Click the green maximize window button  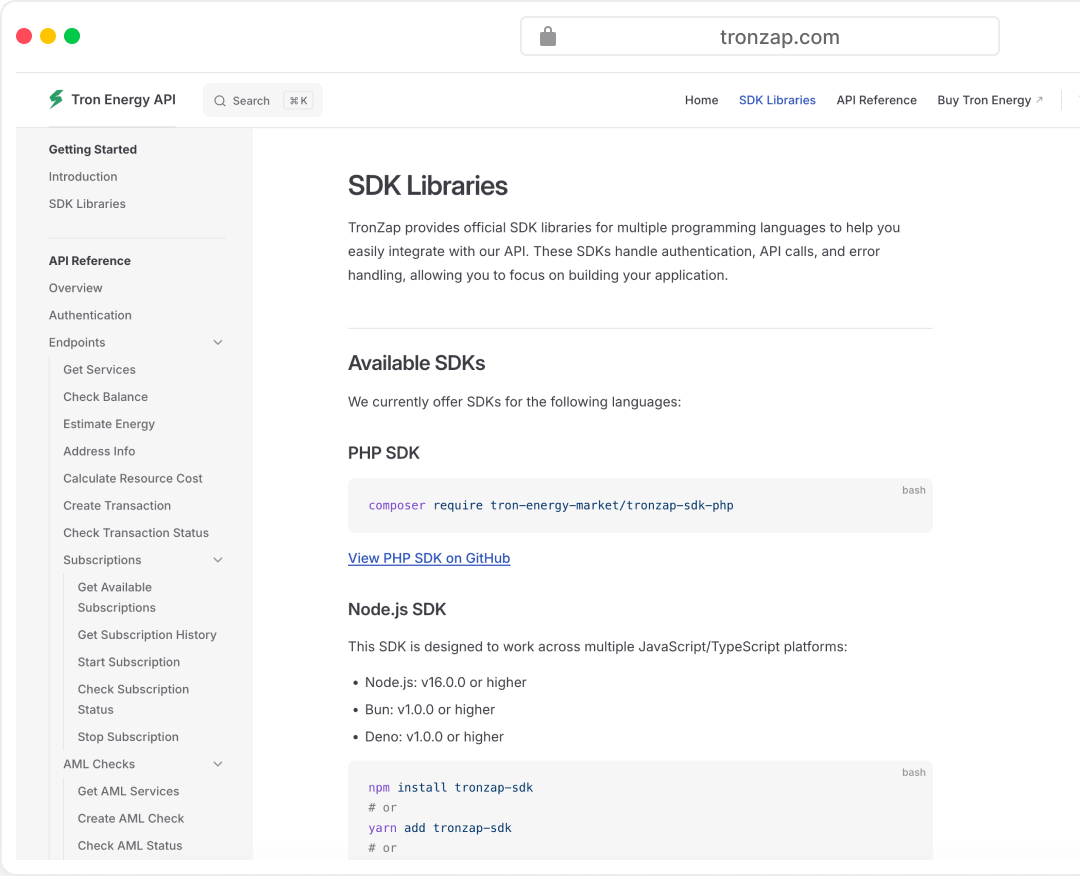72,36
